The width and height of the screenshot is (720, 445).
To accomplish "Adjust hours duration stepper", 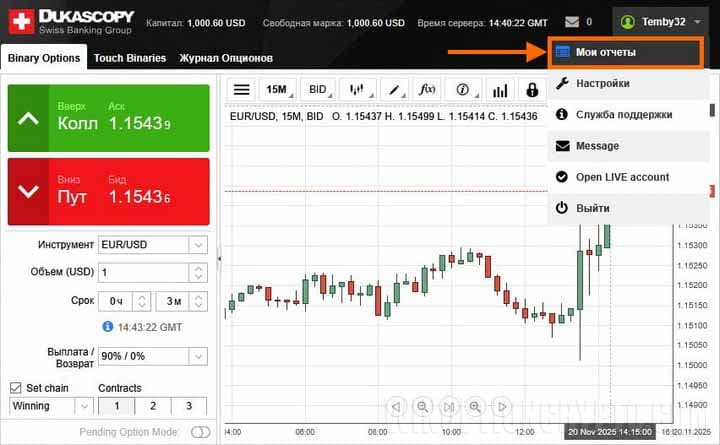I will pyautogui.click(x=141, y=301).
